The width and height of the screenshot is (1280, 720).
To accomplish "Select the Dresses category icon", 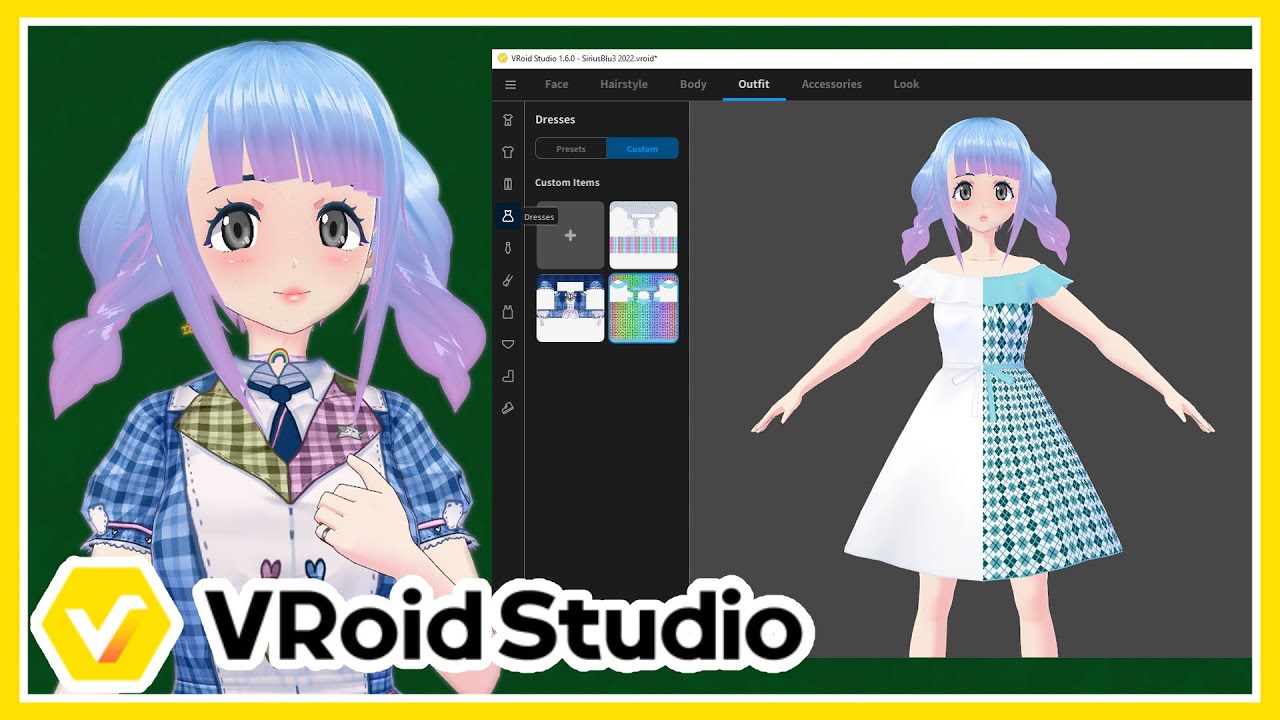I will (508, 216).
